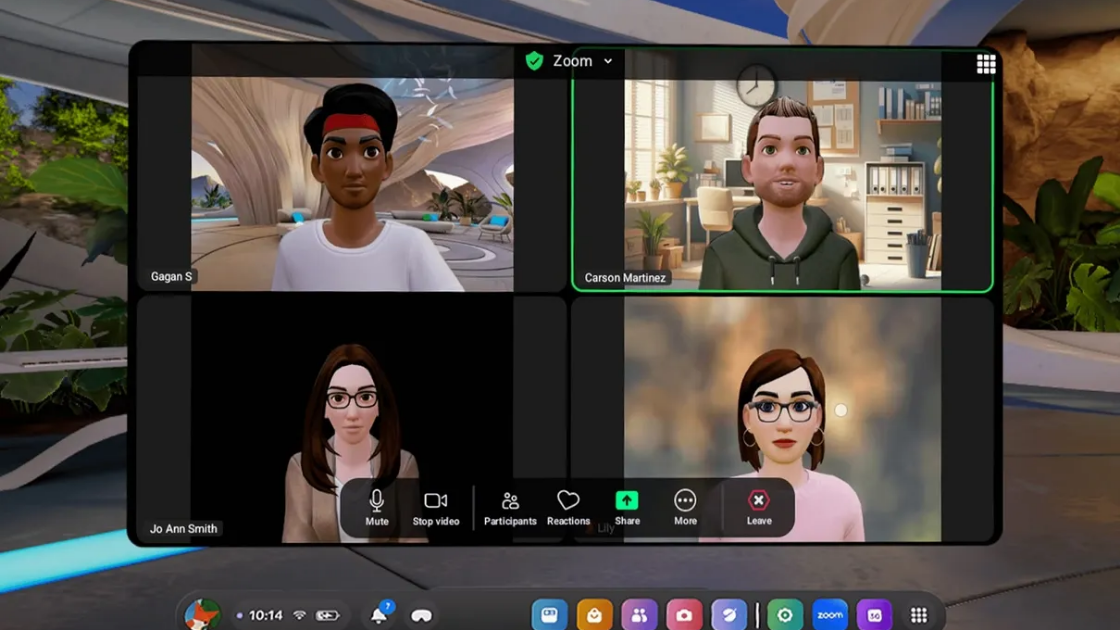Check the battery status icon
This screenshot has height=630, width=1120.
327,615
